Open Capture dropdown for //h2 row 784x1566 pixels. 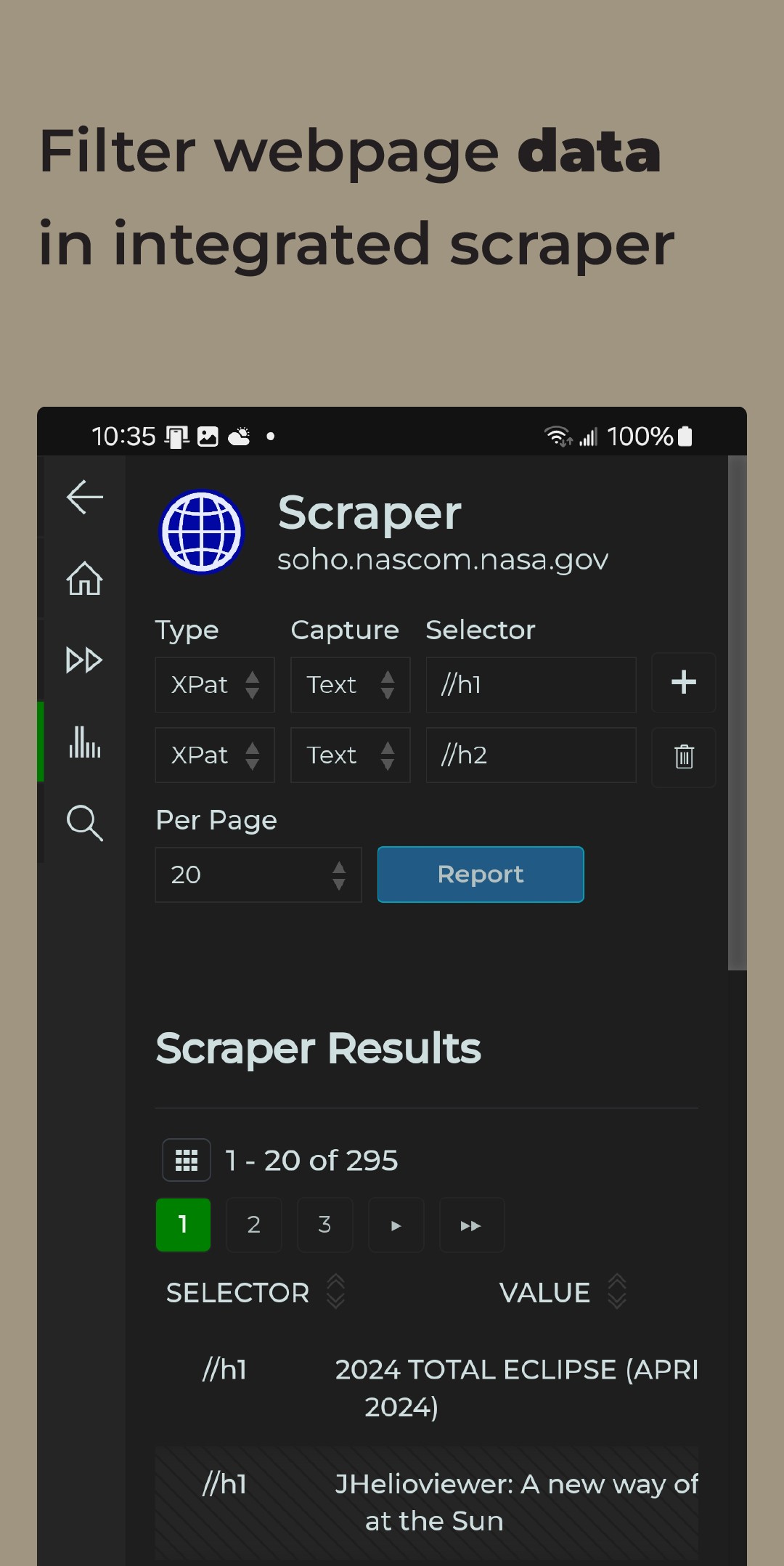(x=350, y=755)
